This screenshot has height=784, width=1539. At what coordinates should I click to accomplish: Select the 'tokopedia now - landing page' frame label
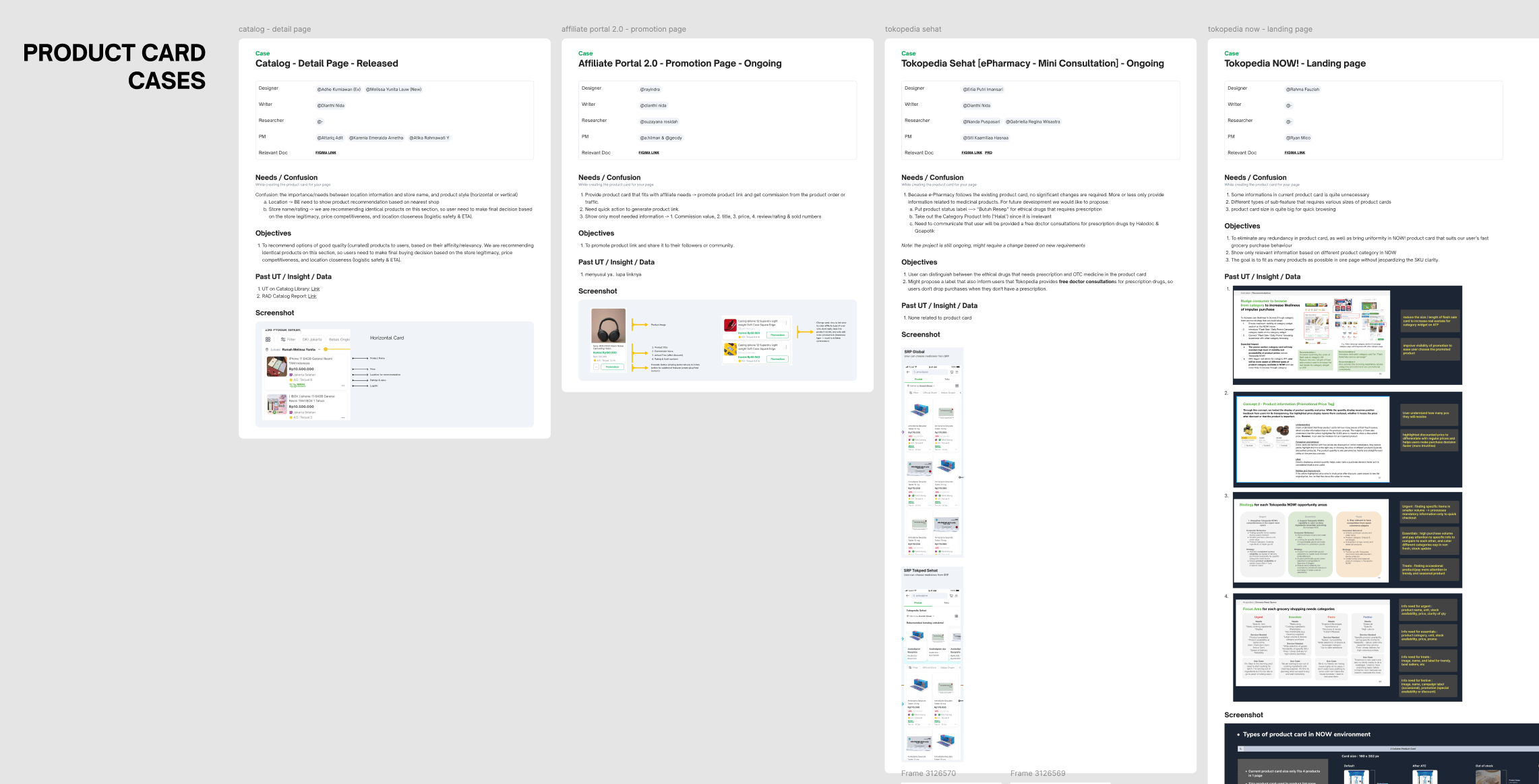1260,30
